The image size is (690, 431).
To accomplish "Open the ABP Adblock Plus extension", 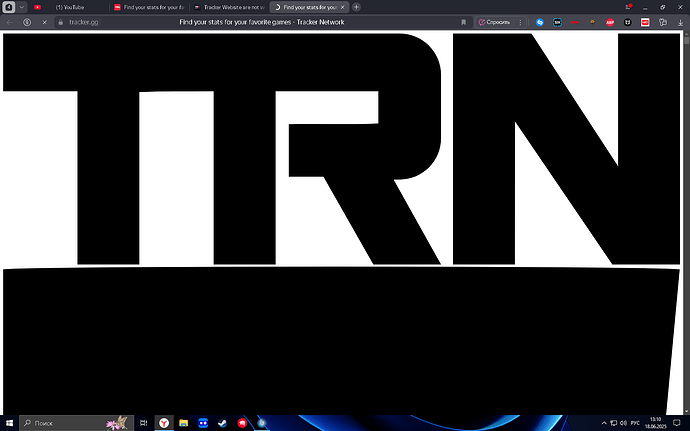I will (x=610, y=22).
